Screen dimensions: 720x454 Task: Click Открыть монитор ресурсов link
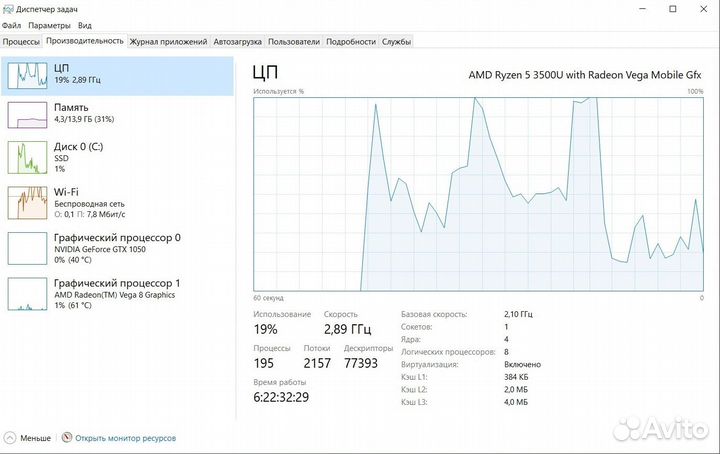pyautogui.click(x=125, y=438)
